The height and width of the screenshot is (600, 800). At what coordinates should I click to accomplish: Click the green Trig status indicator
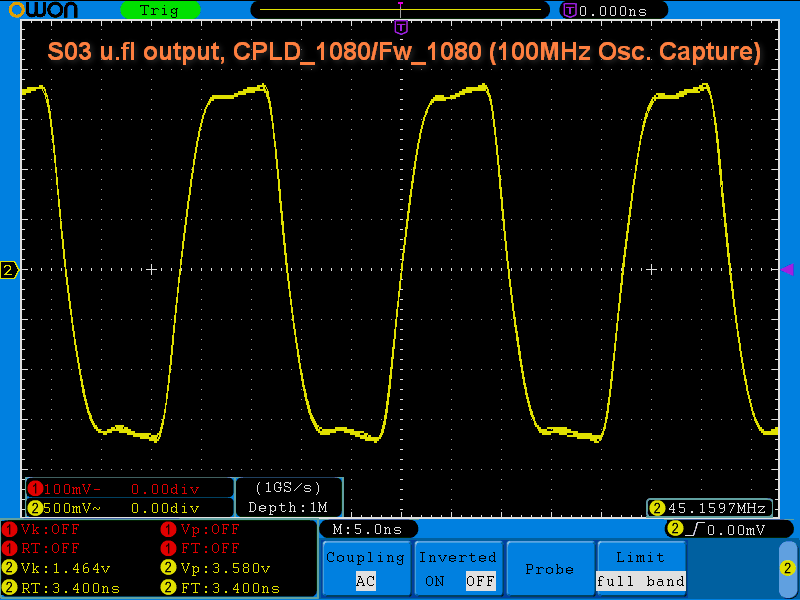coord(160,10)
